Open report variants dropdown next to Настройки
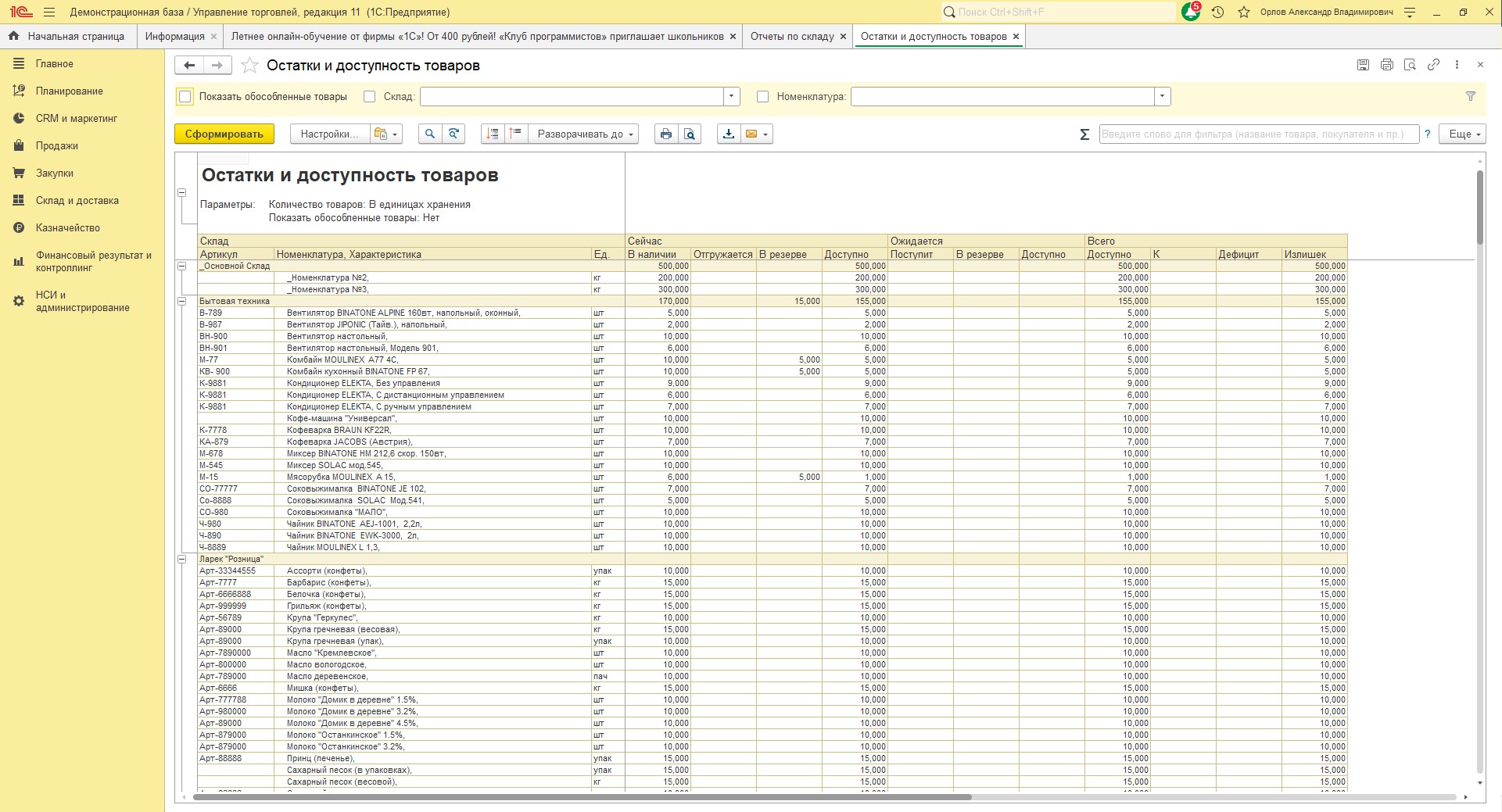1502x812 pixels. [386, 134]
